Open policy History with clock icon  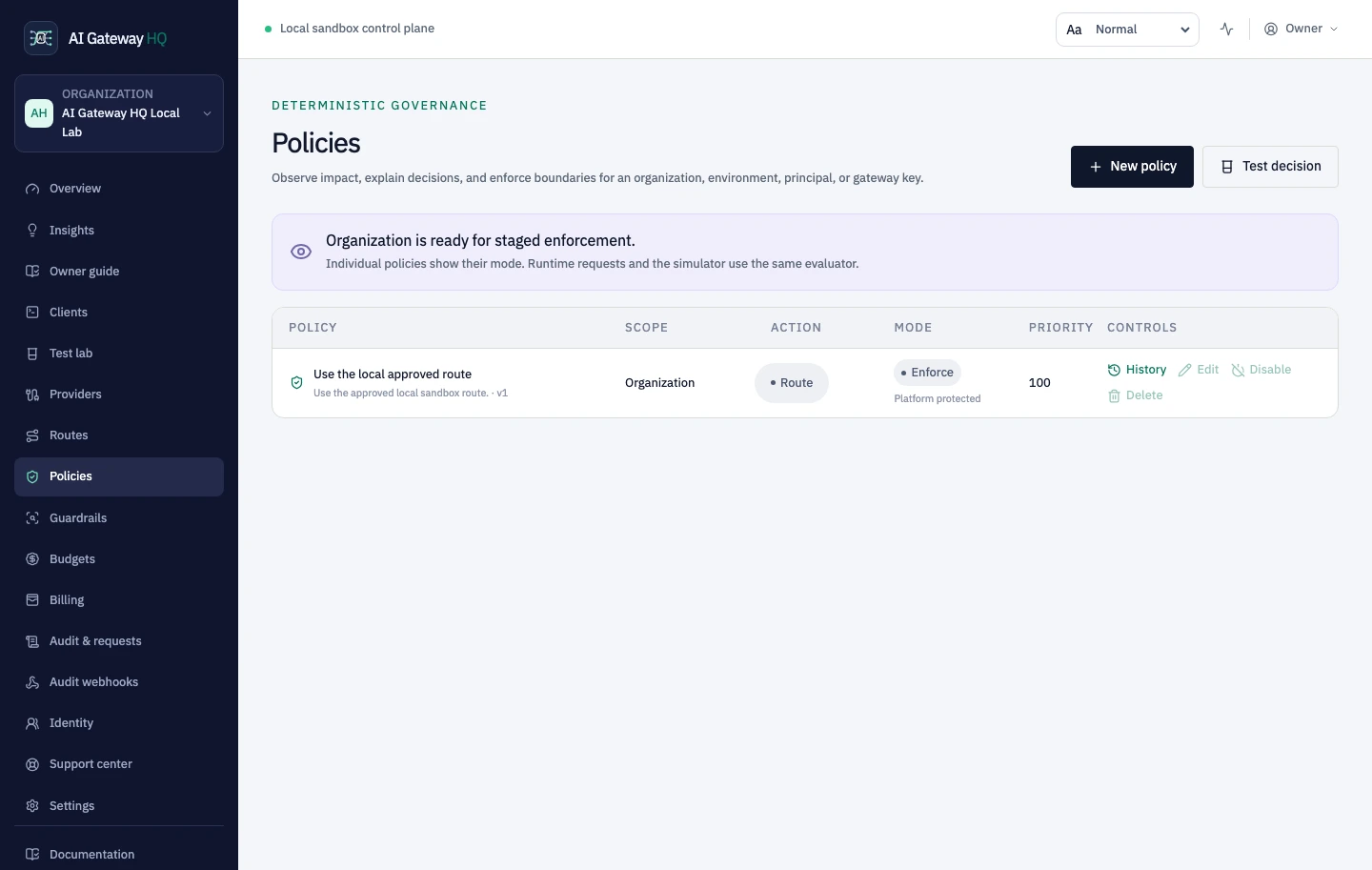tap(1137, 370)
